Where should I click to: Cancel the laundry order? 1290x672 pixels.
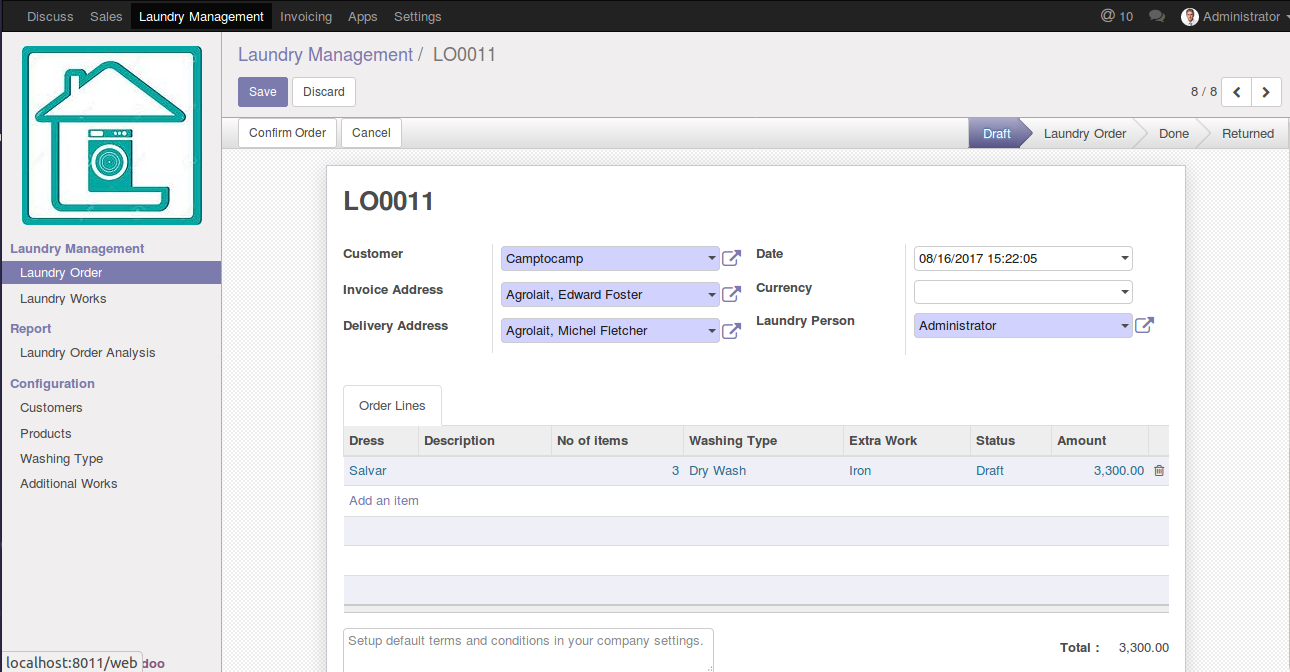(x=371, y=133)
